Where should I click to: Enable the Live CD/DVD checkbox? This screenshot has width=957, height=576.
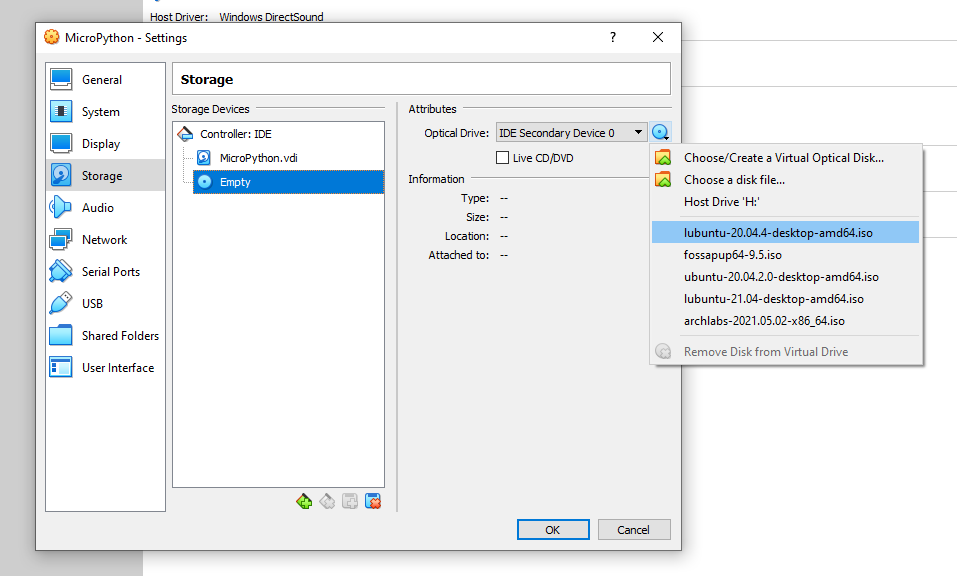point(502,158)
